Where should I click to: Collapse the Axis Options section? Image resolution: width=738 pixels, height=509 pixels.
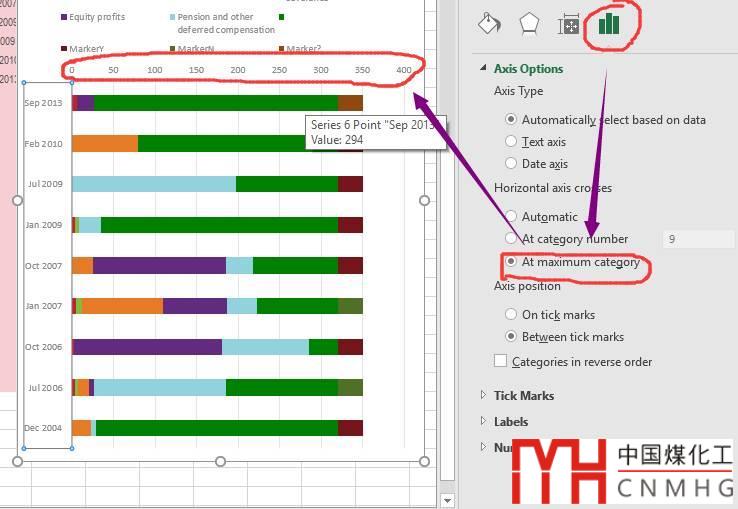pos(483,68)
